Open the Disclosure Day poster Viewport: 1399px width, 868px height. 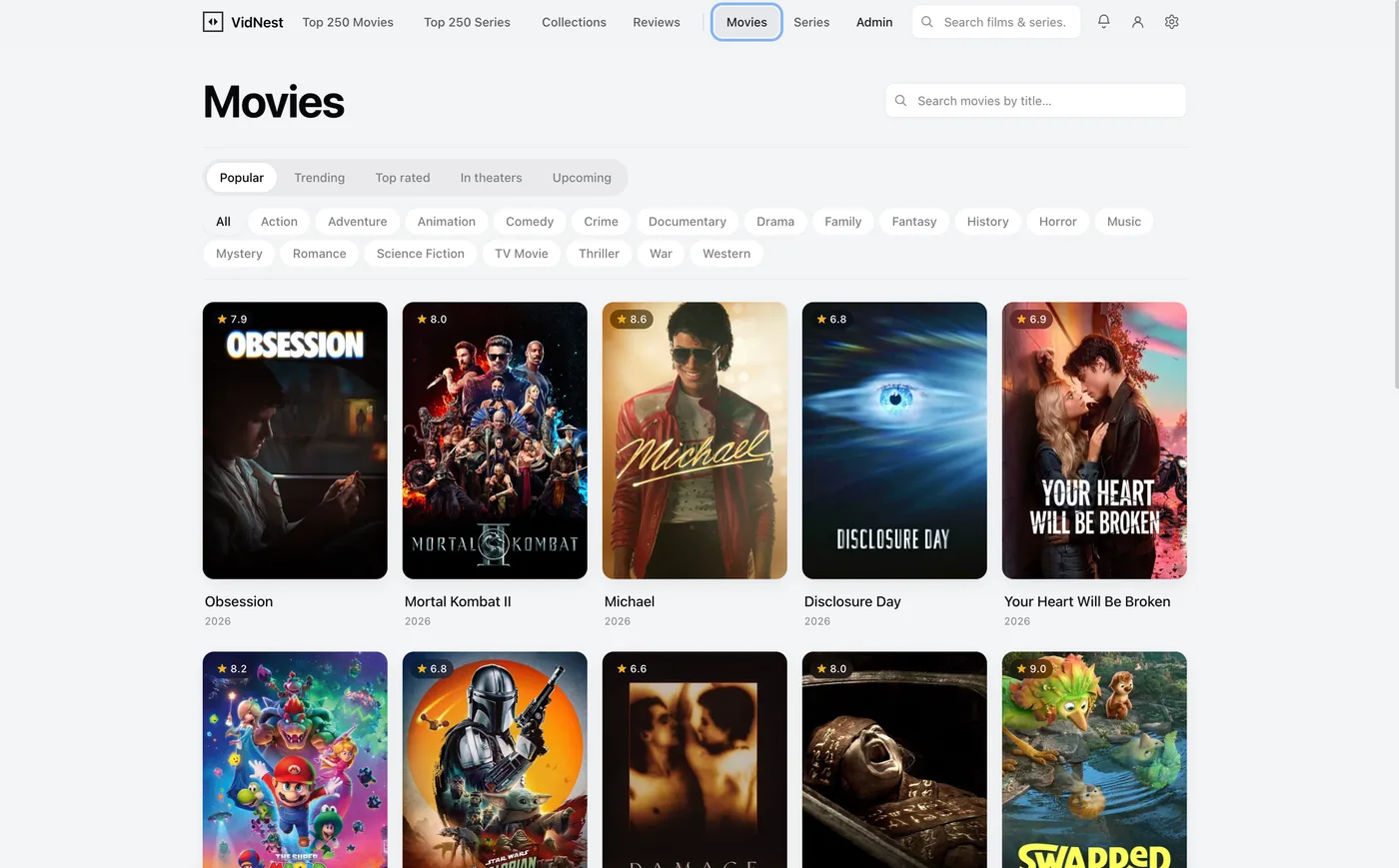894,440
